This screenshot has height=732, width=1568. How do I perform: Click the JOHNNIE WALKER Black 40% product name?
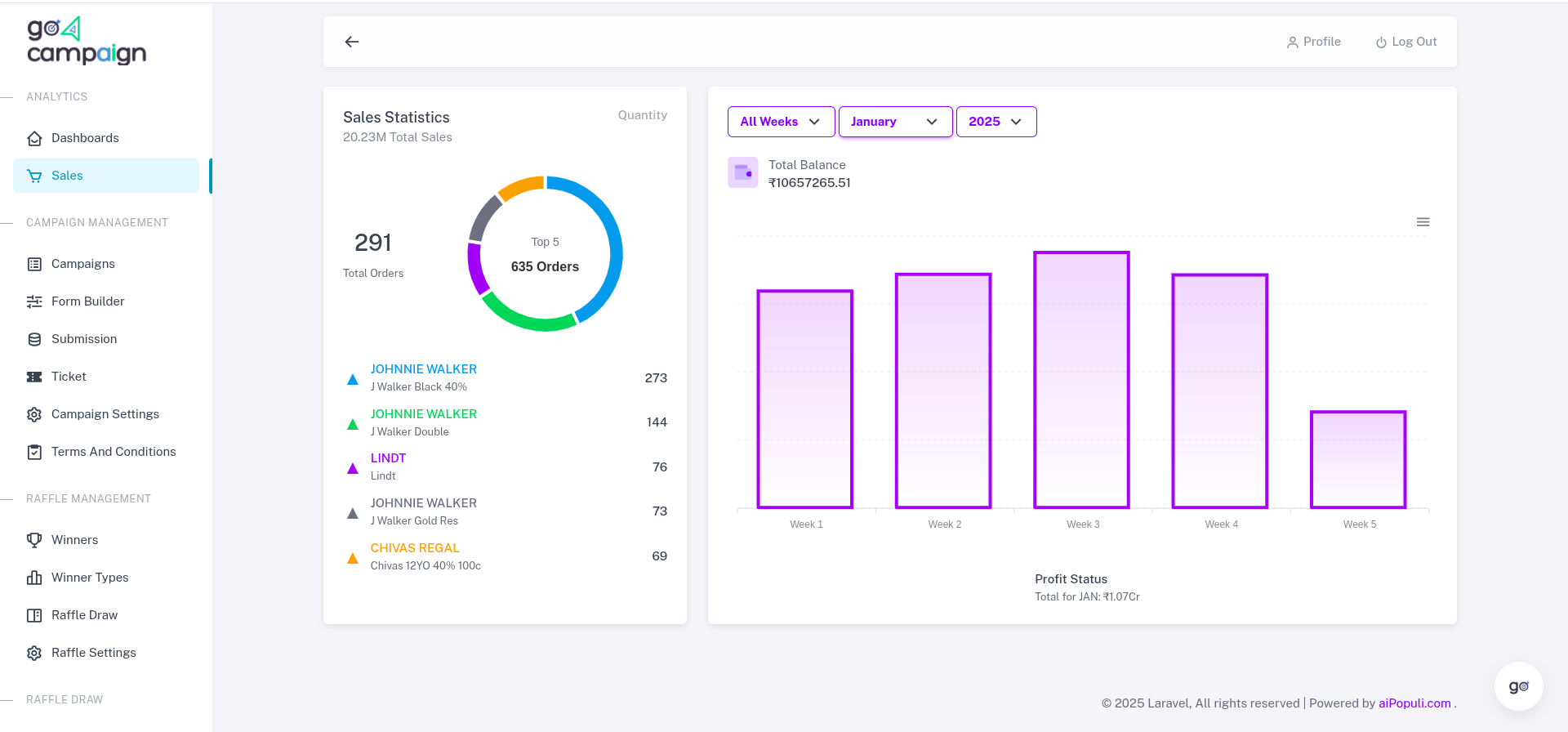point(423,369)
